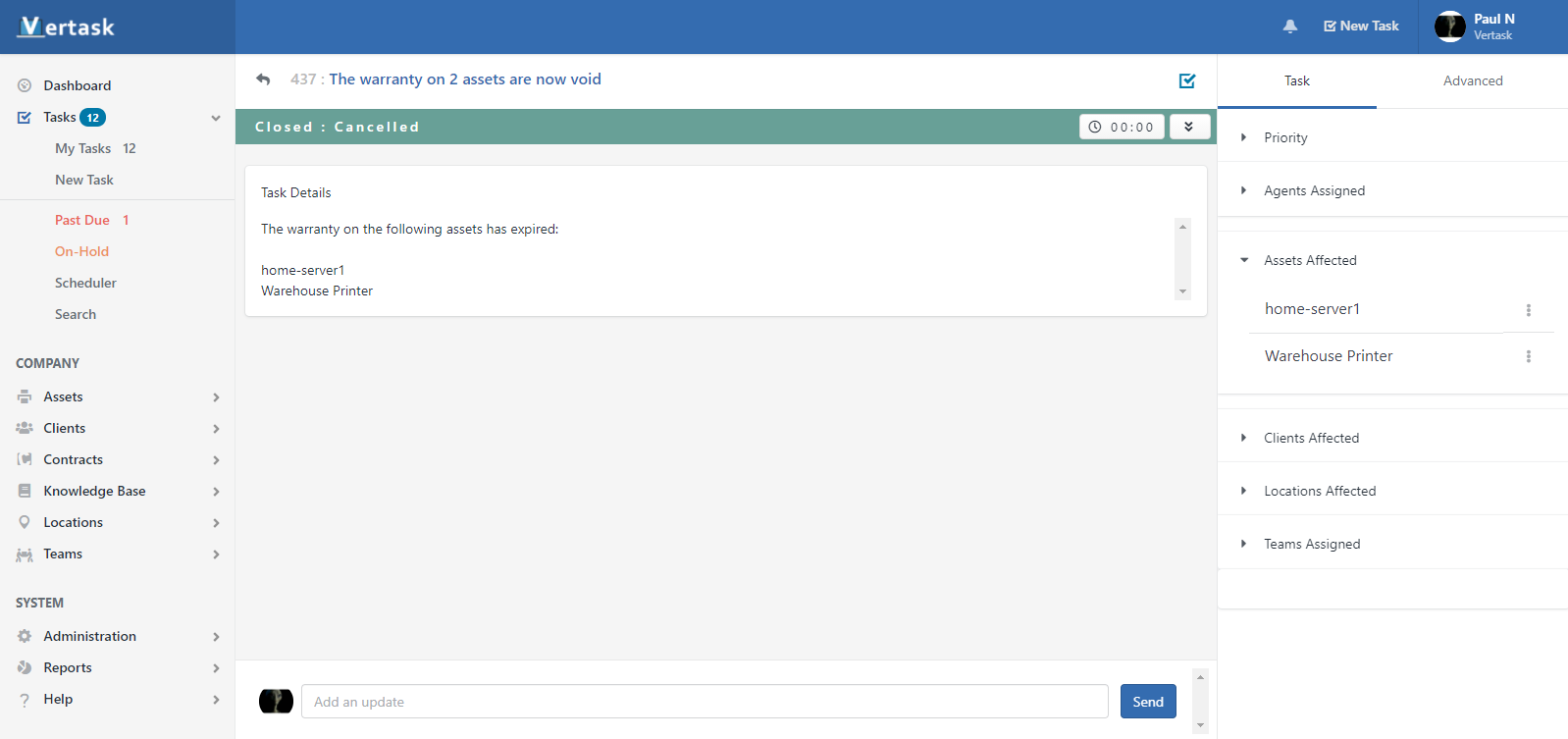Click the Reports chart icon
This screenshot has width=1568, height=739.
click(25, 667)
